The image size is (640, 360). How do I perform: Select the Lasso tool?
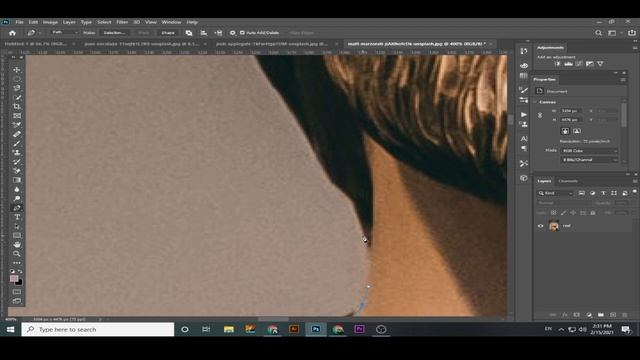(x=17, y=88)
